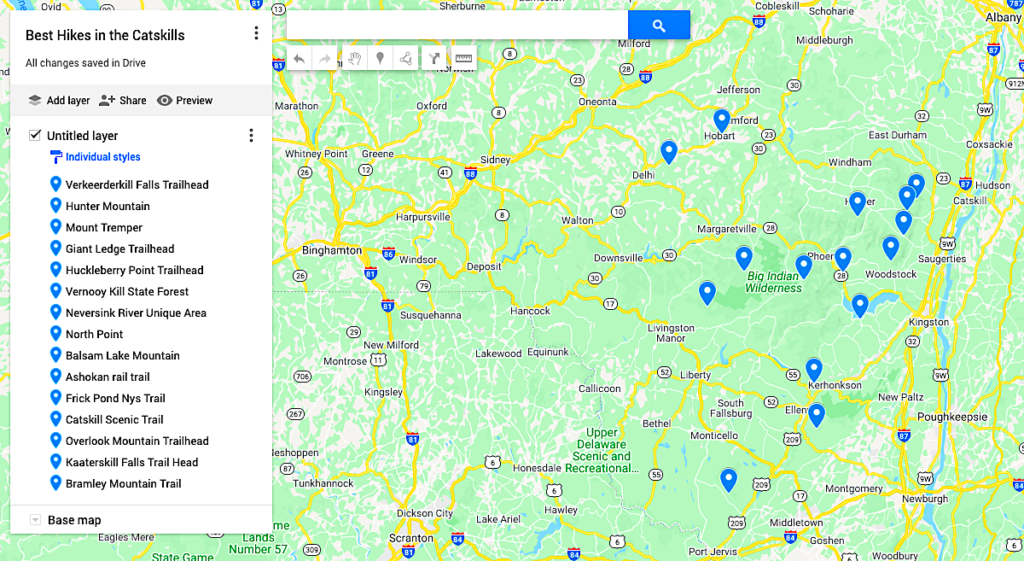Open the Untitled layer three-dot menu

pos(251,135)
